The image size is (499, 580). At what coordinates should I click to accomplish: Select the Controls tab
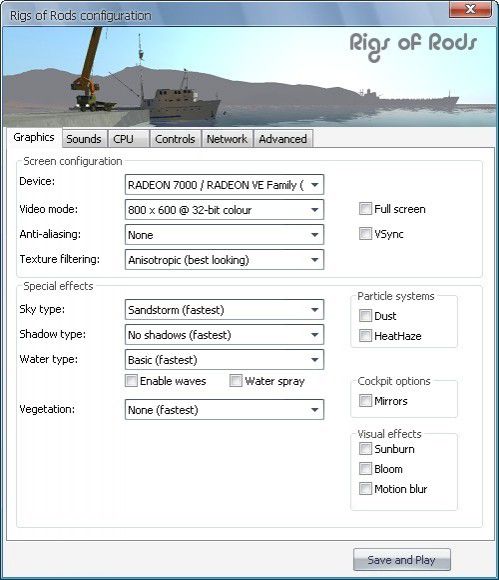(x=175, y=139)
